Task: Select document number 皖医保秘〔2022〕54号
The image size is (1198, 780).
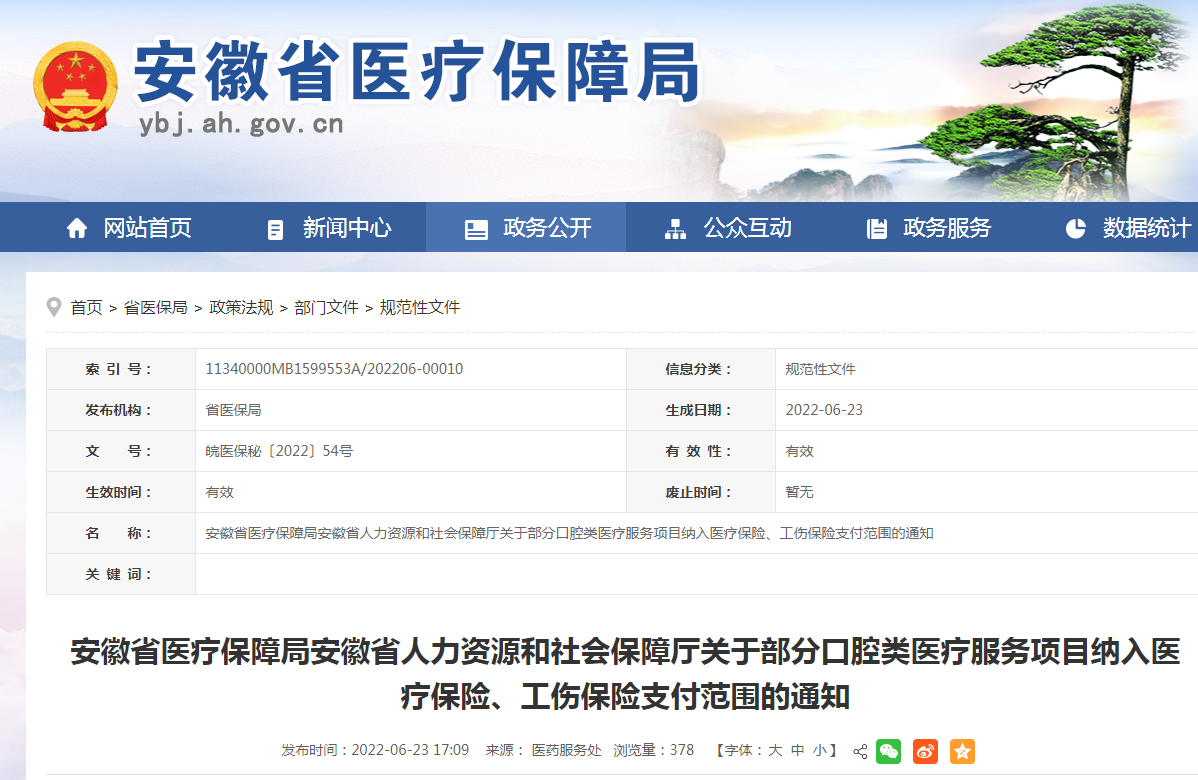Action: [279, 451]
